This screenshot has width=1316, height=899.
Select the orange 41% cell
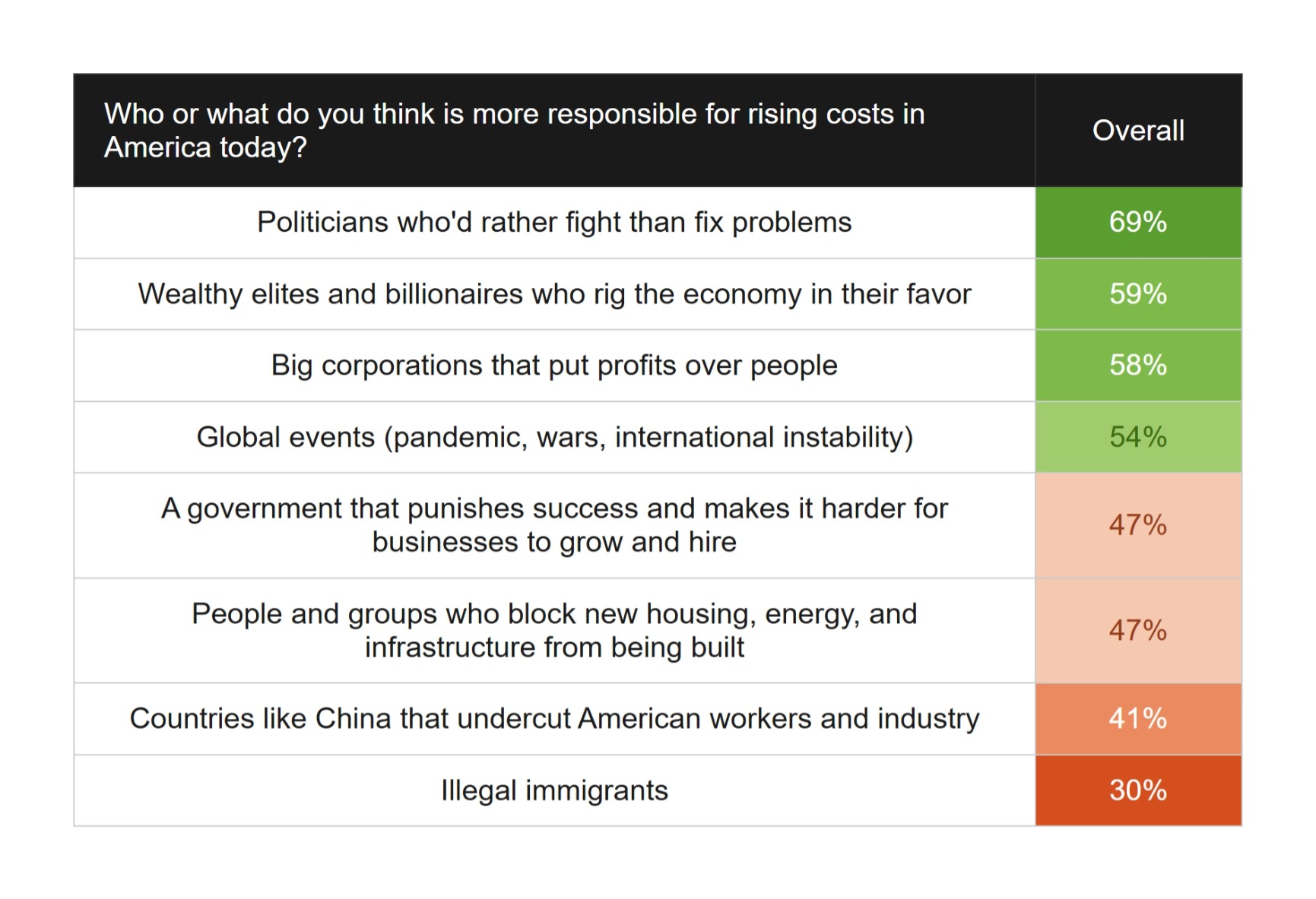pyautogui.click(x=1138, y=719)
